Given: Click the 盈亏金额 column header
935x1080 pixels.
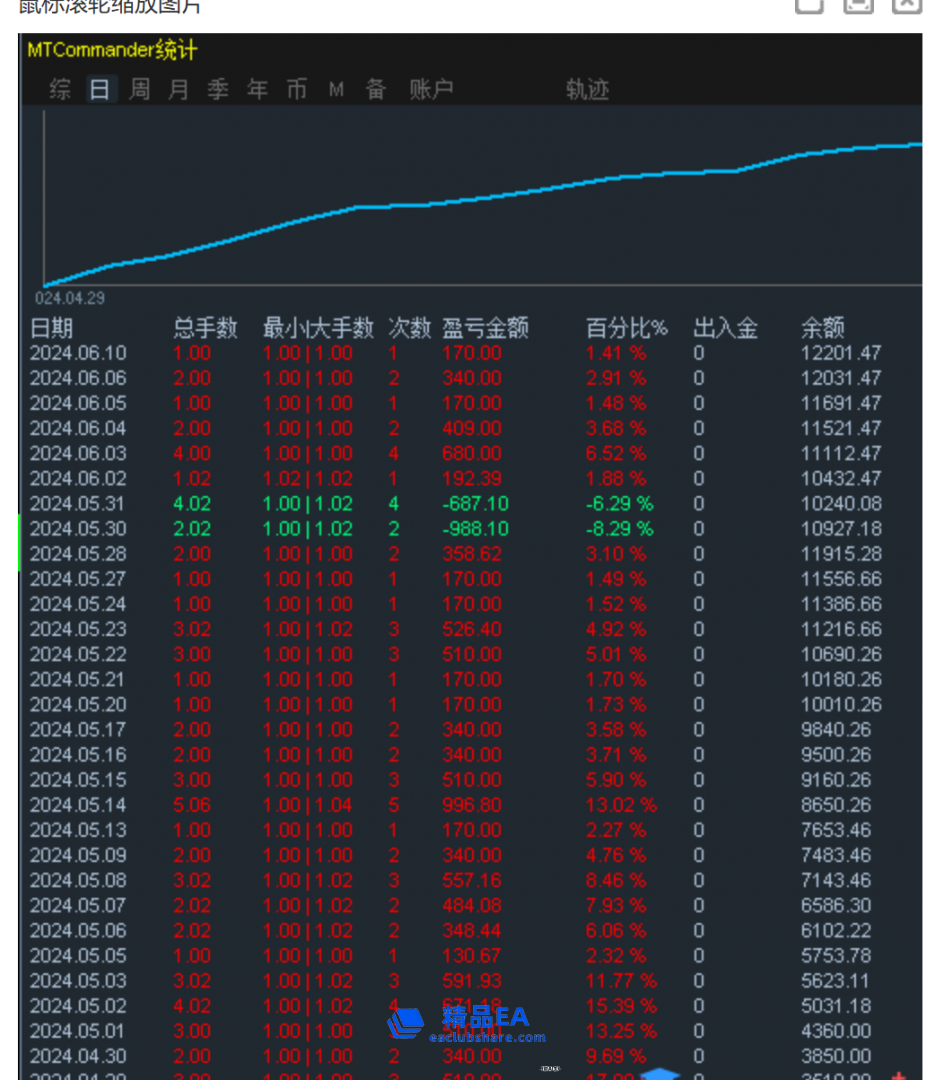Looking at the screenshot, I should 485,328.
